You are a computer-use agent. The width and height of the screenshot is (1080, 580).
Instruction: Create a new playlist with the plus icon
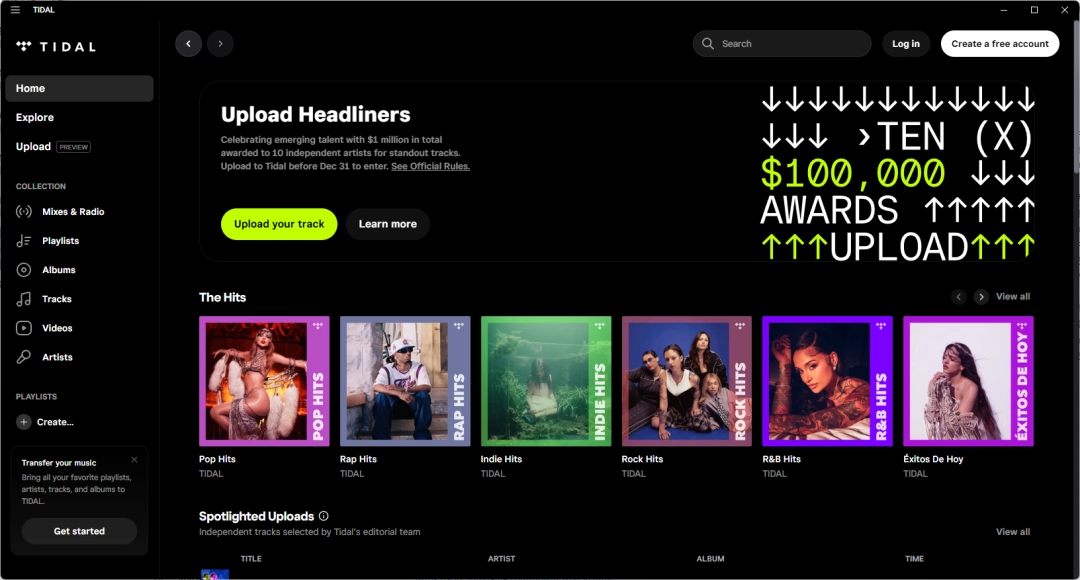point(22,421)
